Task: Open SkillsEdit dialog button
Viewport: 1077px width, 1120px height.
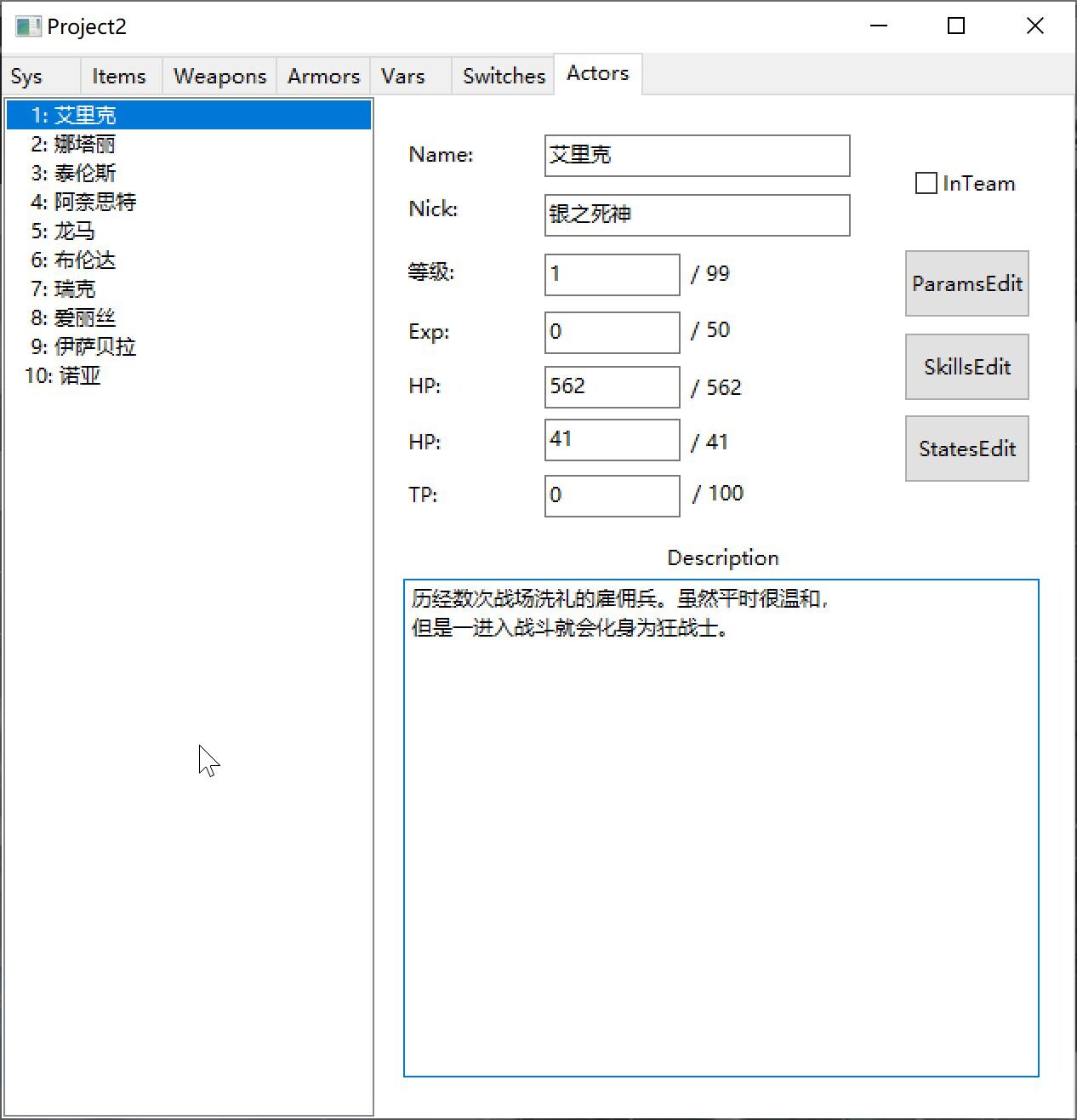Action: pyautogui.click(x=966, y=367)
